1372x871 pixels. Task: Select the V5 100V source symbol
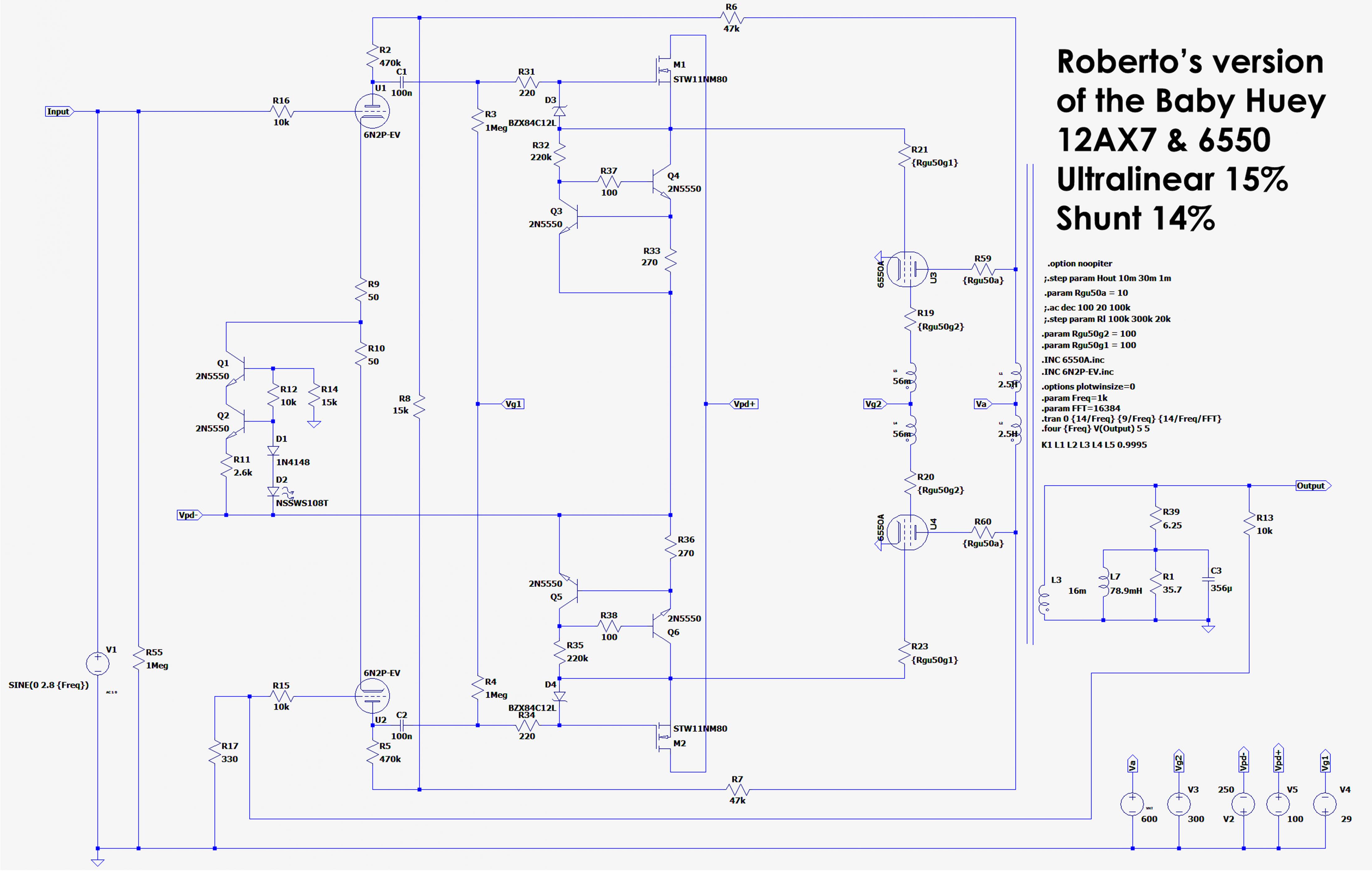click(1278, 804)
